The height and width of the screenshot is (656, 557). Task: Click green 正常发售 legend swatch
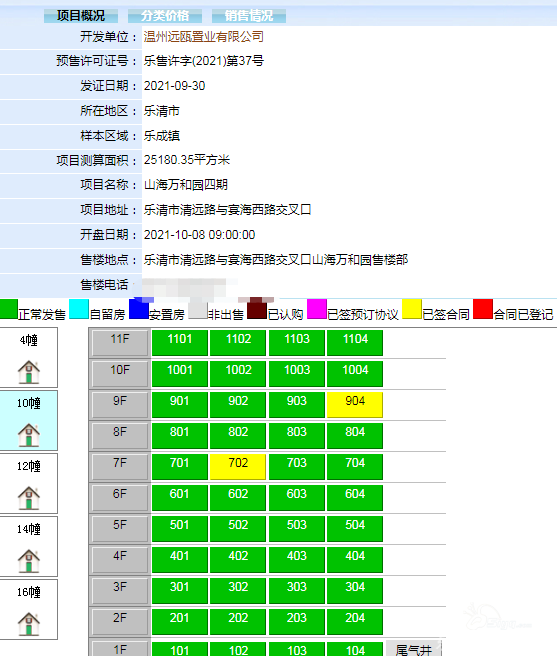[x=9, y=309]
